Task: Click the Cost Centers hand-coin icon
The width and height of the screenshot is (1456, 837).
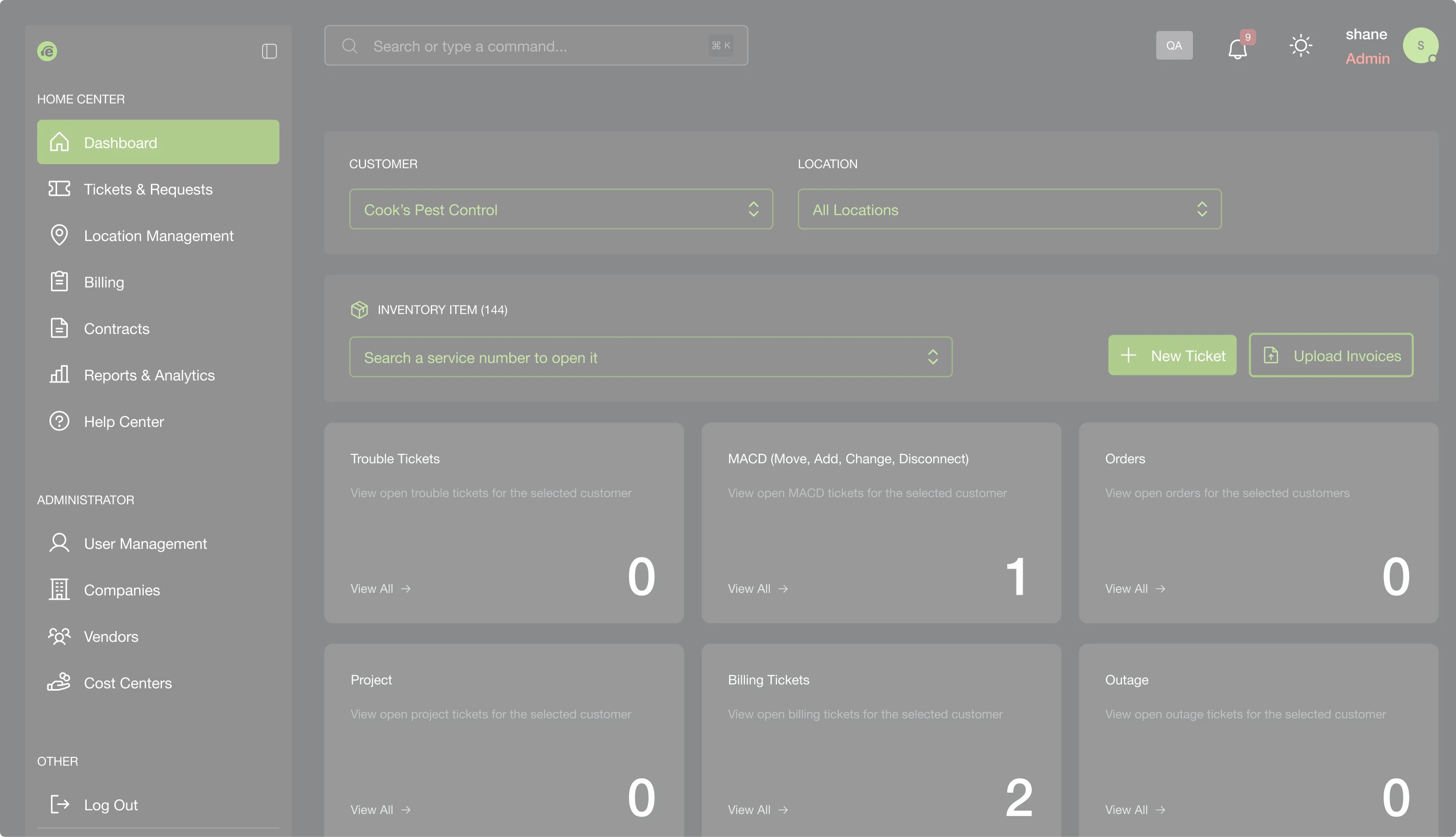Action: point(59,682)
